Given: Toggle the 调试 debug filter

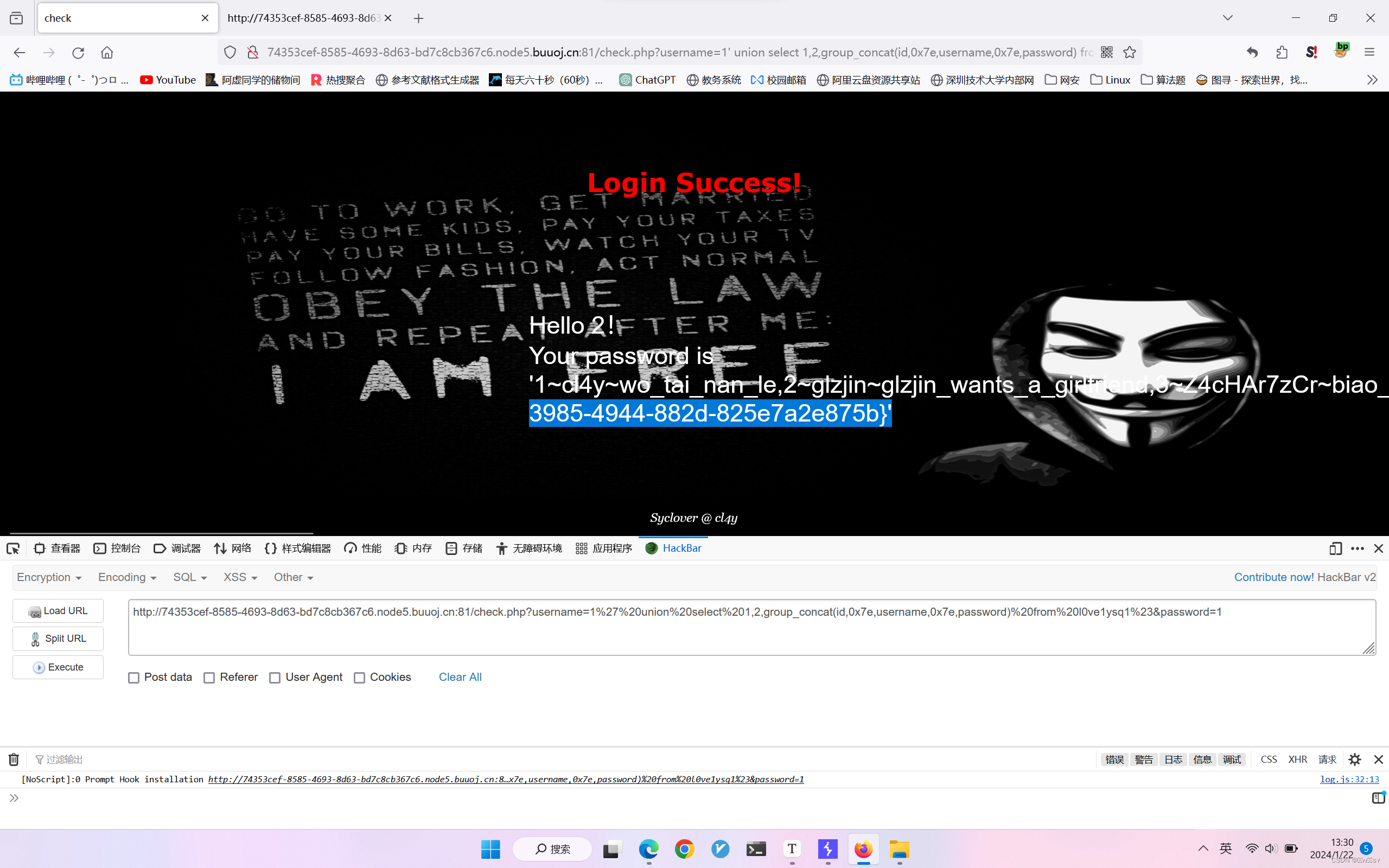Looking at the screenshot, I should click(1232, 759).
